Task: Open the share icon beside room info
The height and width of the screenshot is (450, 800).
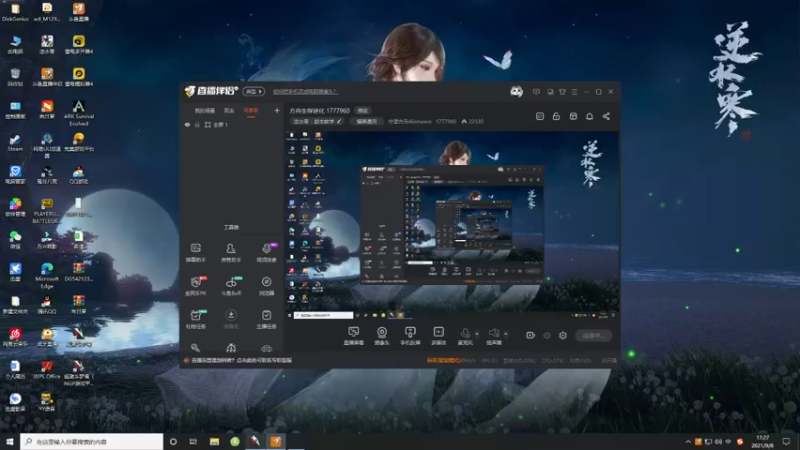Action: 606,116
